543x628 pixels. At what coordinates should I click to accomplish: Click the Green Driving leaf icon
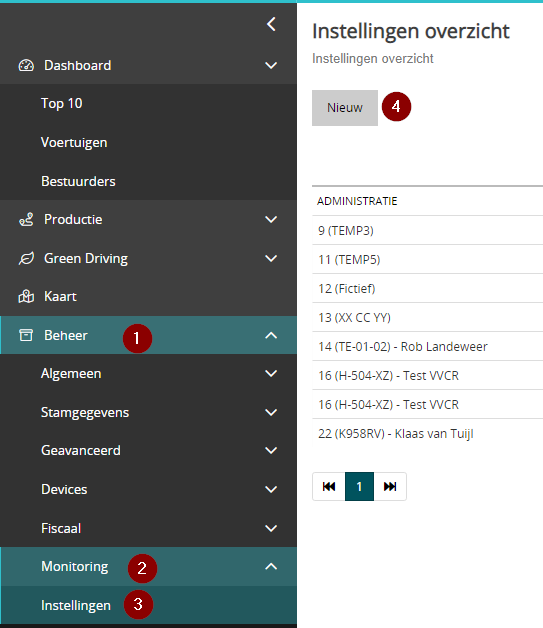tap(26, 258)
